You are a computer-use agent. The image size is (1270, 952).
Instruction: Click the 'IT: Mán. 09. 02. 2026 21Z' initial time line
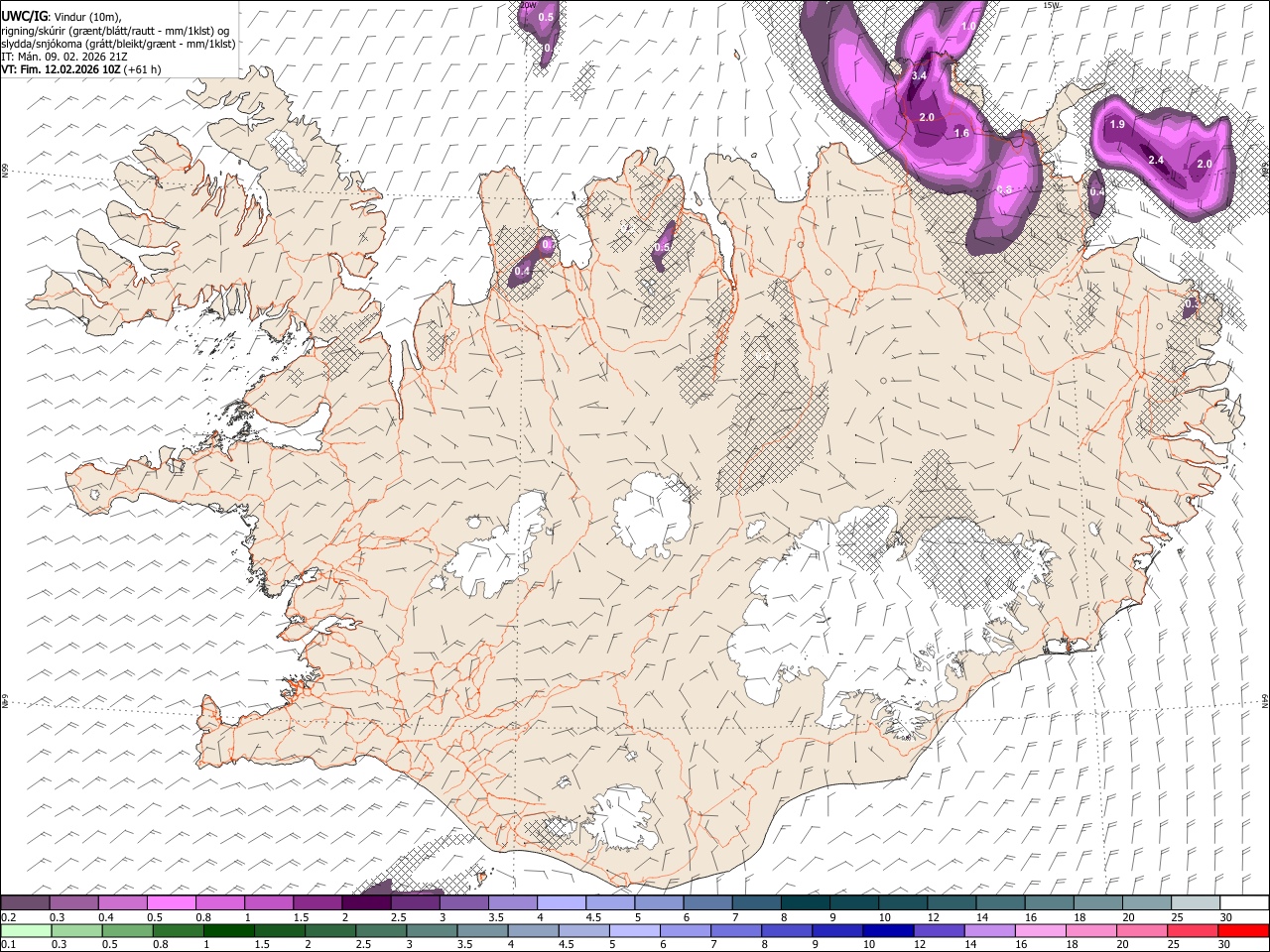click(x=63, y=57)
